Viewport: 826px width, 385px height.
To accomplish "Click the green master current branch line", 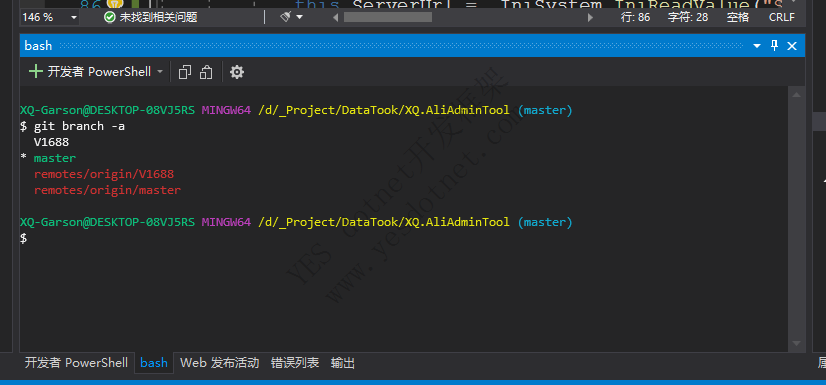I will 55,158.
